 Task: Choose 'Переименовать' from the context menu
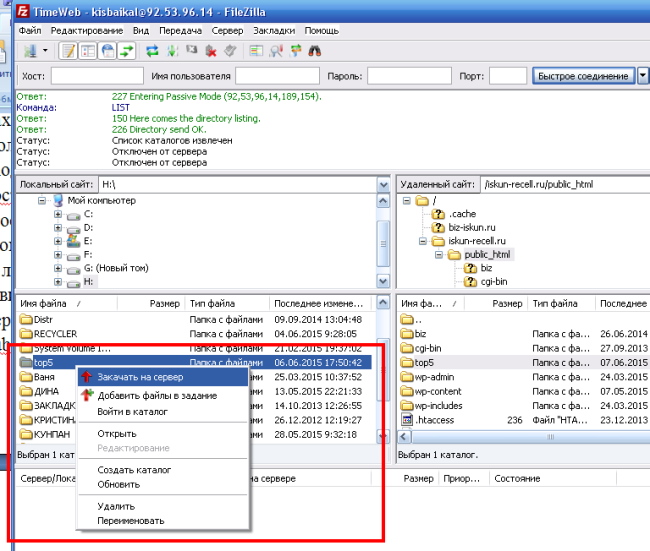130,520
